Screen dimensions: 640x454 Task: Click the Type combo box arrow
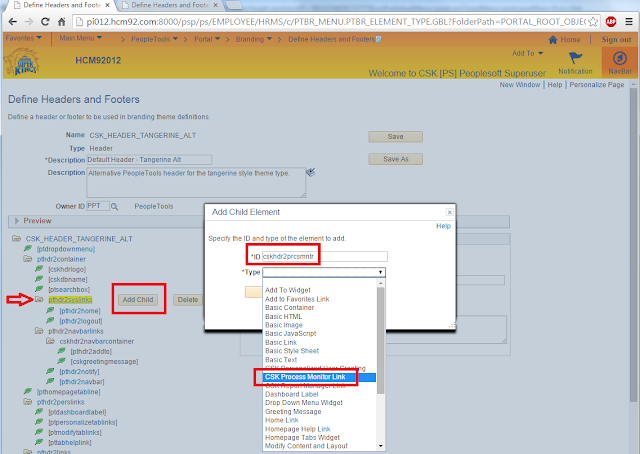click(380, 272)
